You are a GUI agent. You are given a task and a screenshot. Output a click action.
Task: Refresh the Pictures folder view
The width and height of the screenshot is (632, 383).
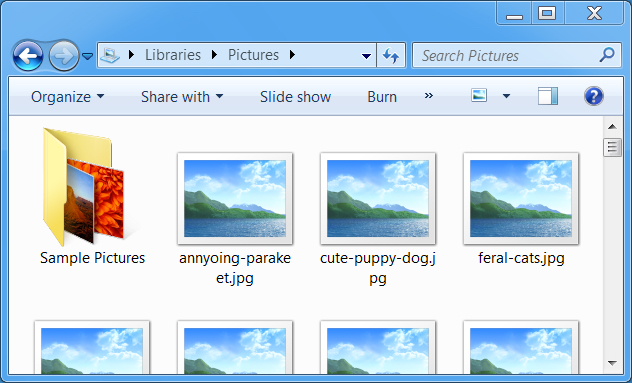click(391, 55)
